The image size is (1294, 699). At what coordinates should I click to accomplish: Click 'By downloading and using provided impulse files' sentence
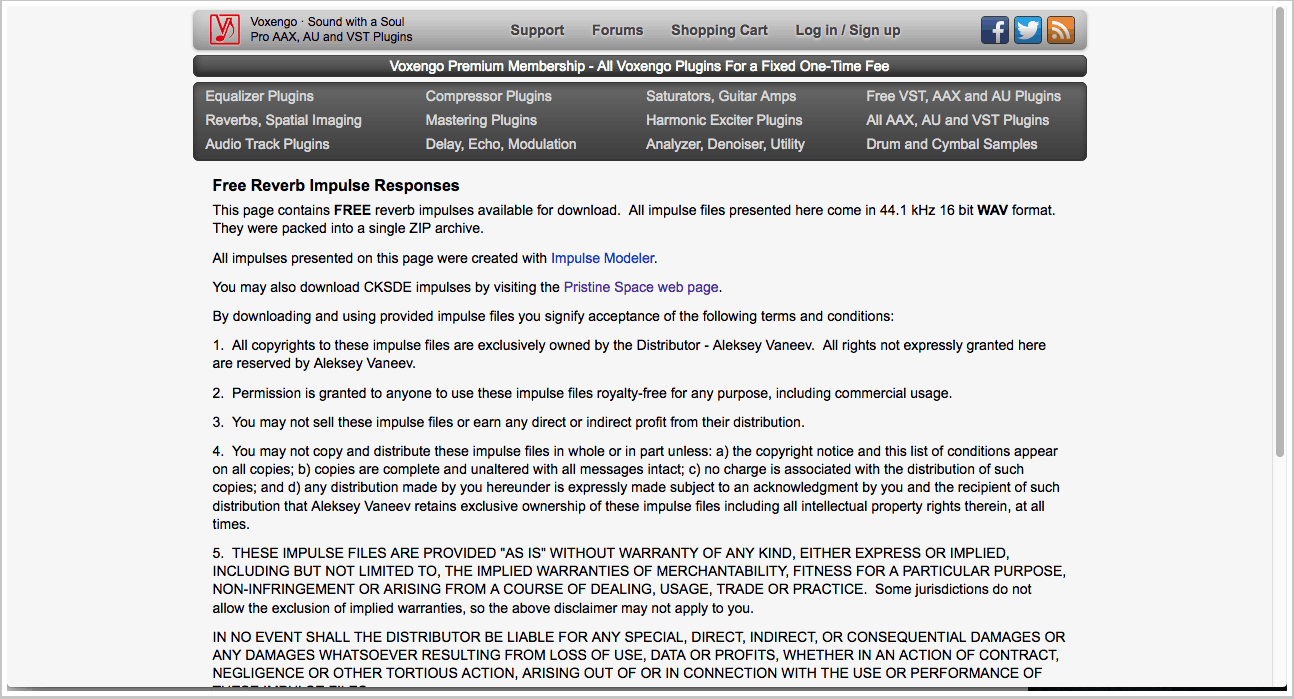[x=553, y=316]
